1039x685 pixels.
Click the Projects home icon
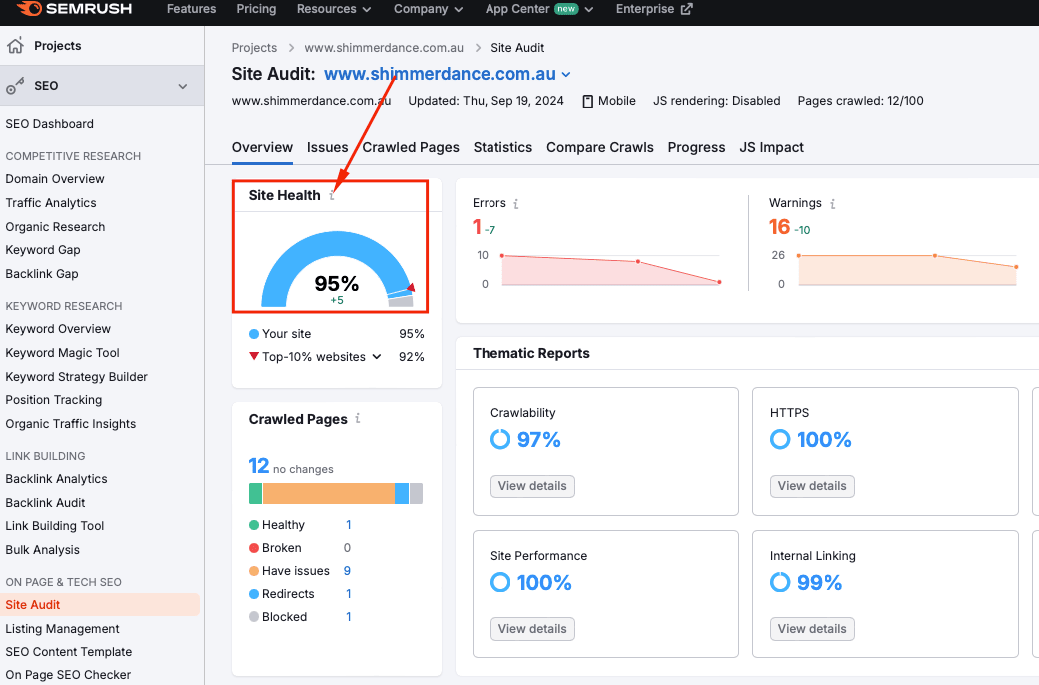click(15, 46)
